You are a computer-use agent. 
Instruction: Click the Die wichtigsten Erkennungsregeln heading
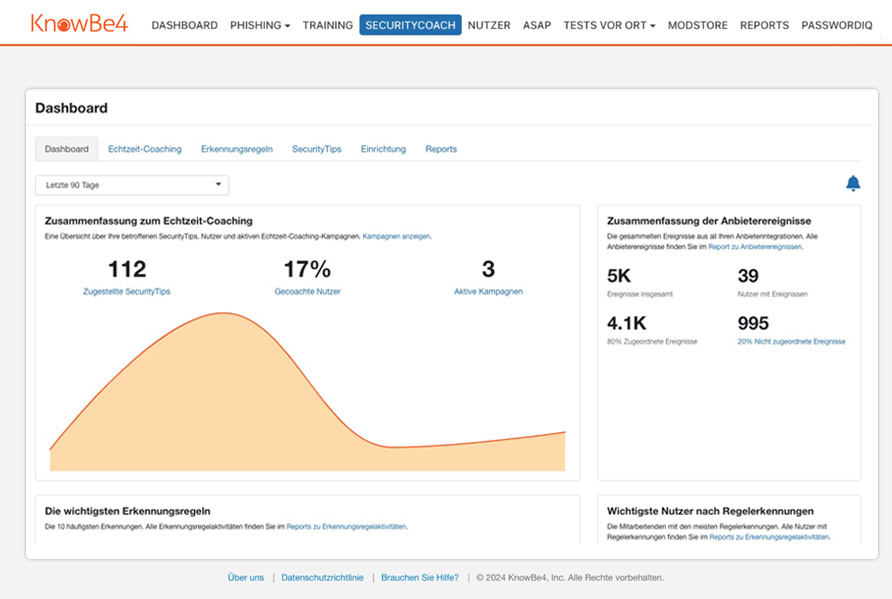[127, 511]
